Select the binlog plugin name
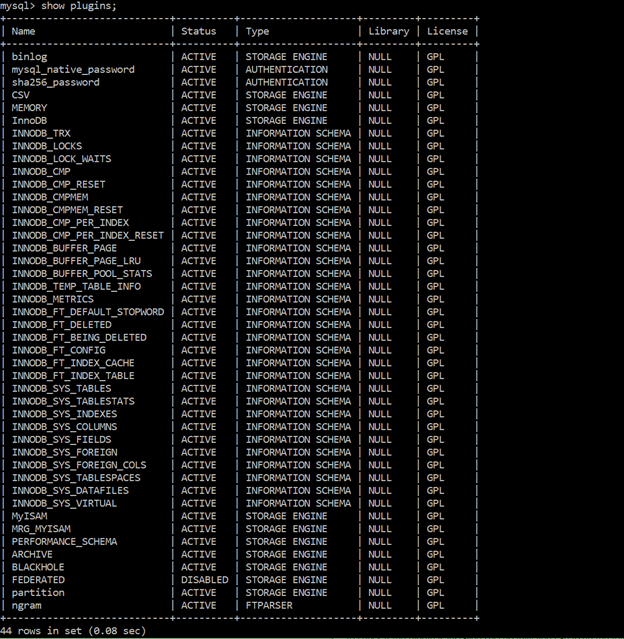Image resolution: width=624 pixels, height=639 pixels. click(x=30, y=57)
